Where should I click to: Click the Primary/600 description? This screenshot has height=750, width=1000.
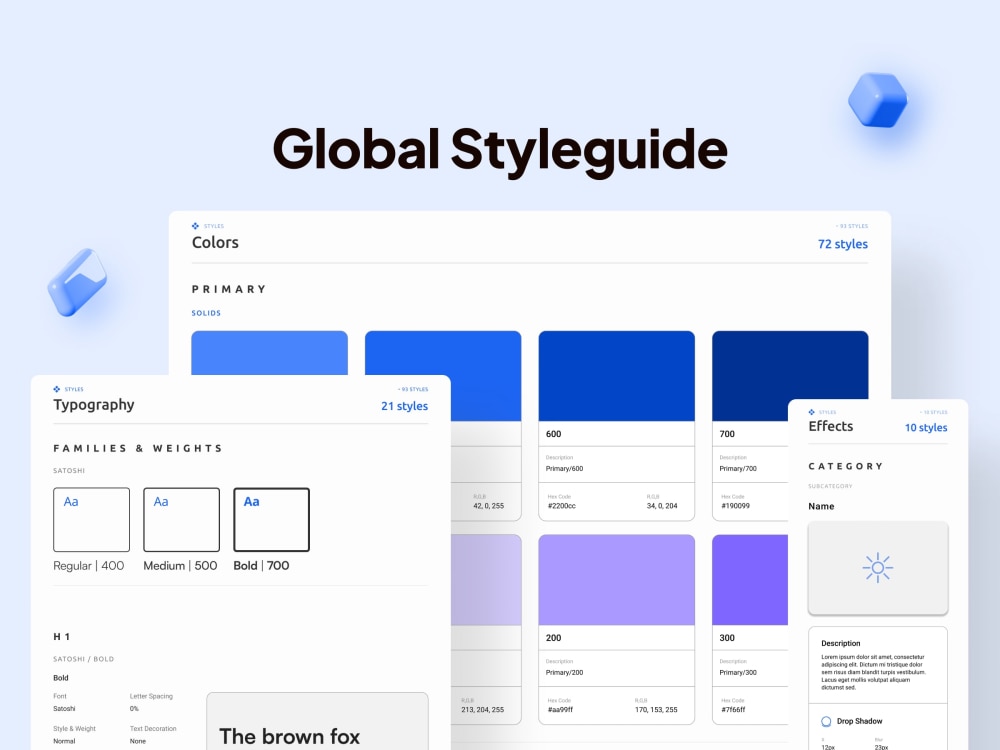click(564, 468)
